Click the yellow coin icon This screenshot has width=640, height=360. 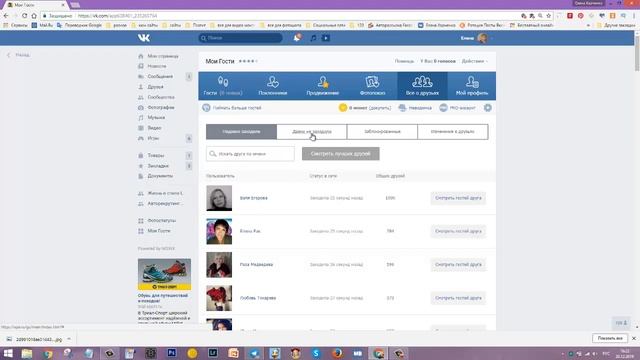pyautogui.click(x=343, y=108)
